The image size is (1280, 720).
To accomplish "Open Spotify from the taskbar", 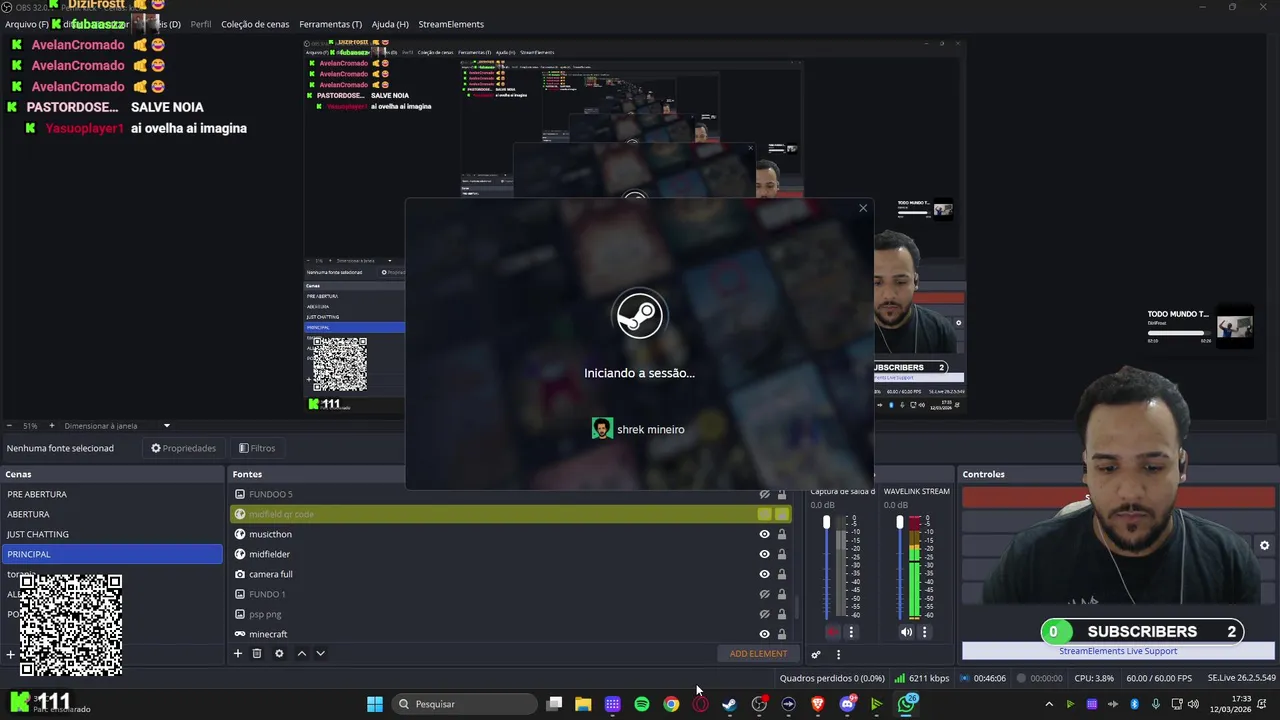I will click(642, 704).
